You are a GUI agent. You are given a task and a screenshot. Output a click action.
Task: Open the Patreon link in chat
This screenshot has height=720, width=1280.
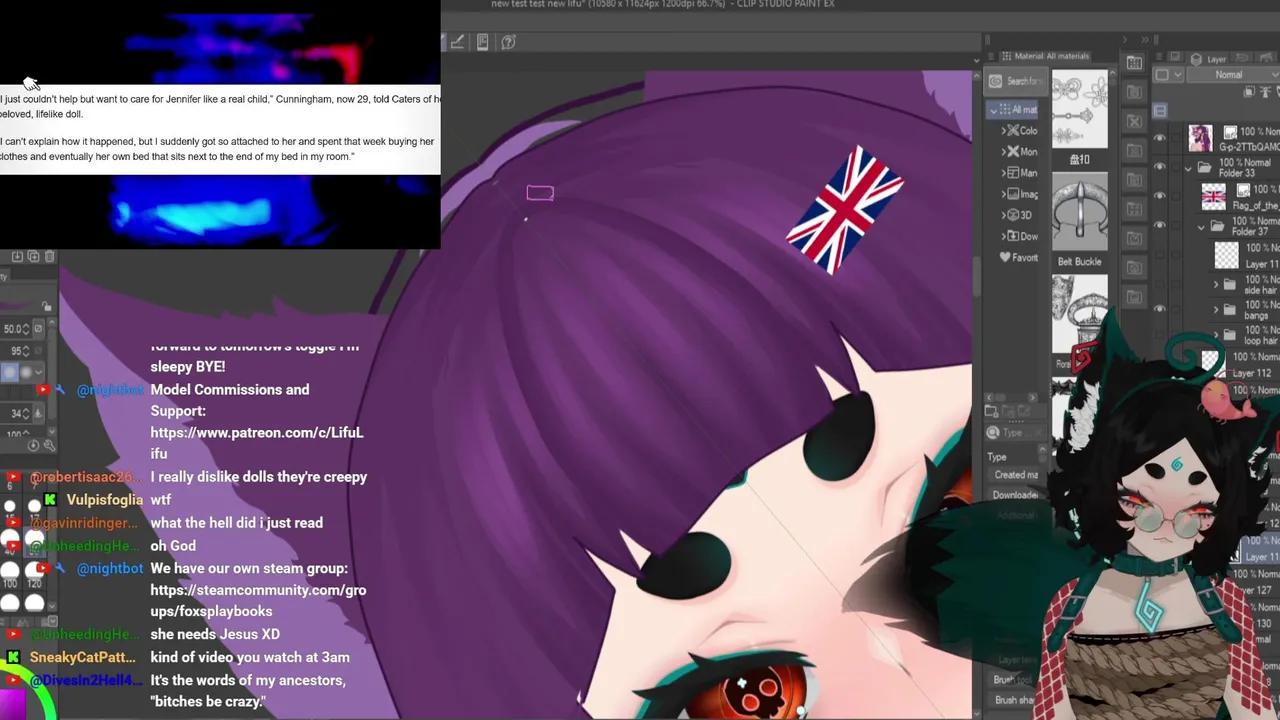(x=257, y=443)
